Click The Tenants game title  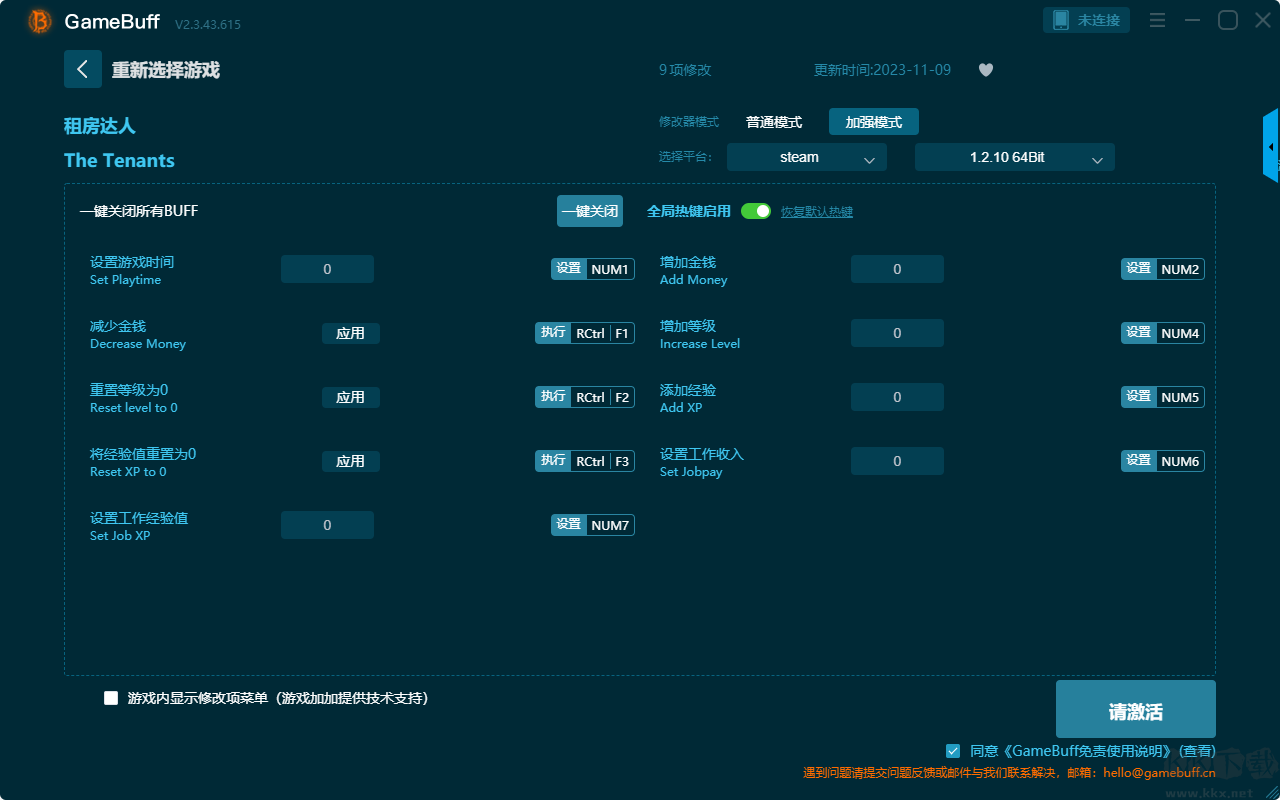[119, 160]
